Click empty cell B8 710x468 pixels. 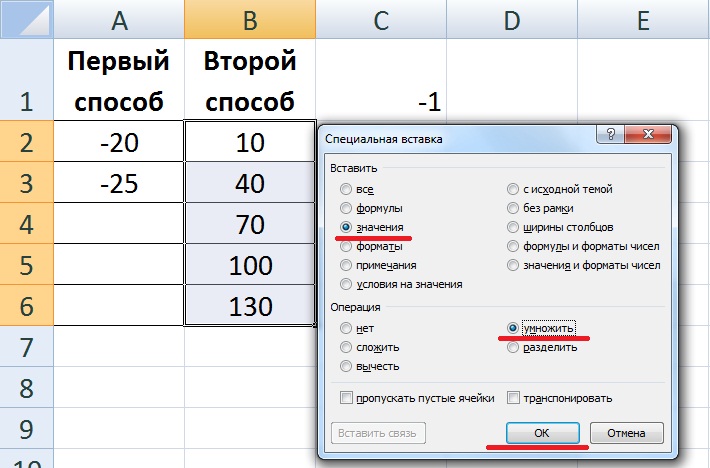[x=250, y=387]
